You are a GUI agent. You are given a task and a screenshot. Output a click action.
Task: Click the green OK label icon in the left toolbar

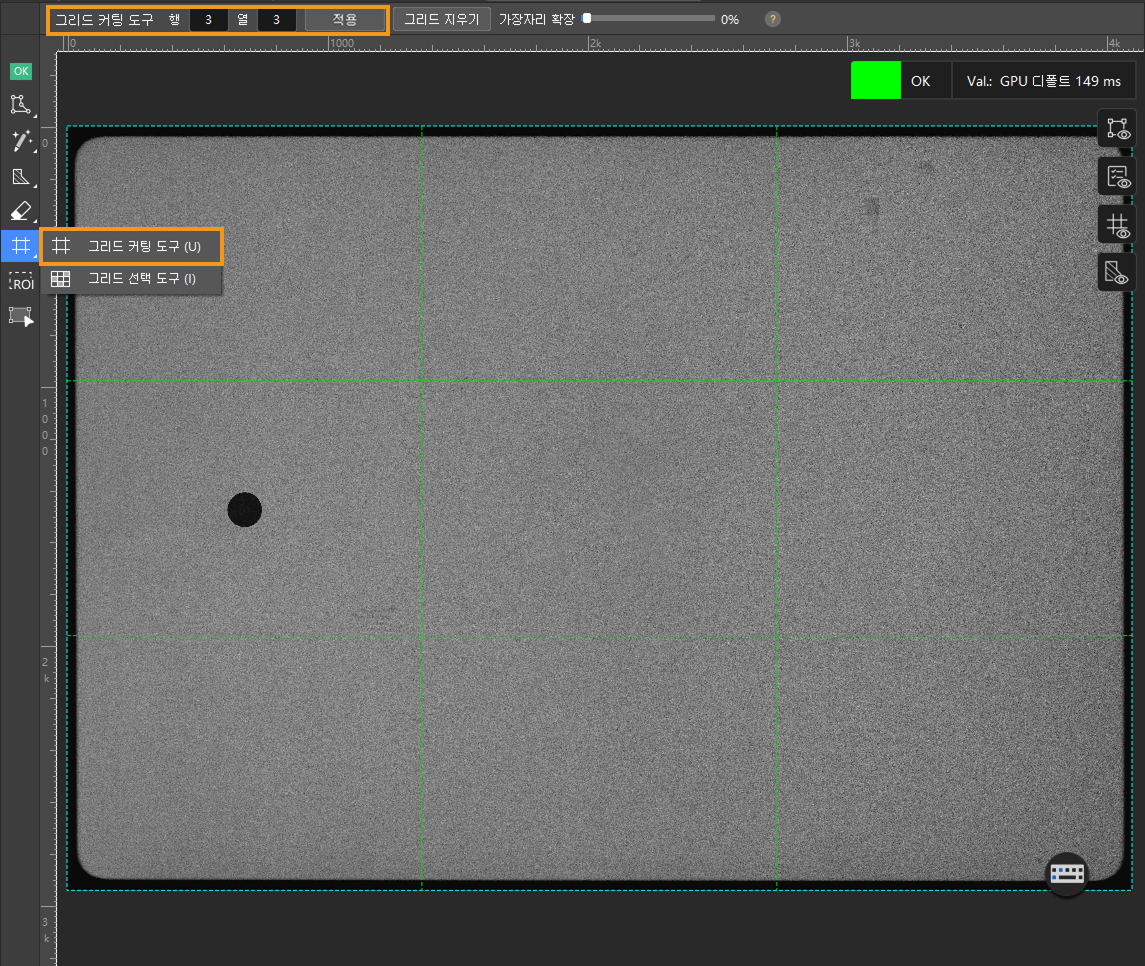click(x=20, y=71)
